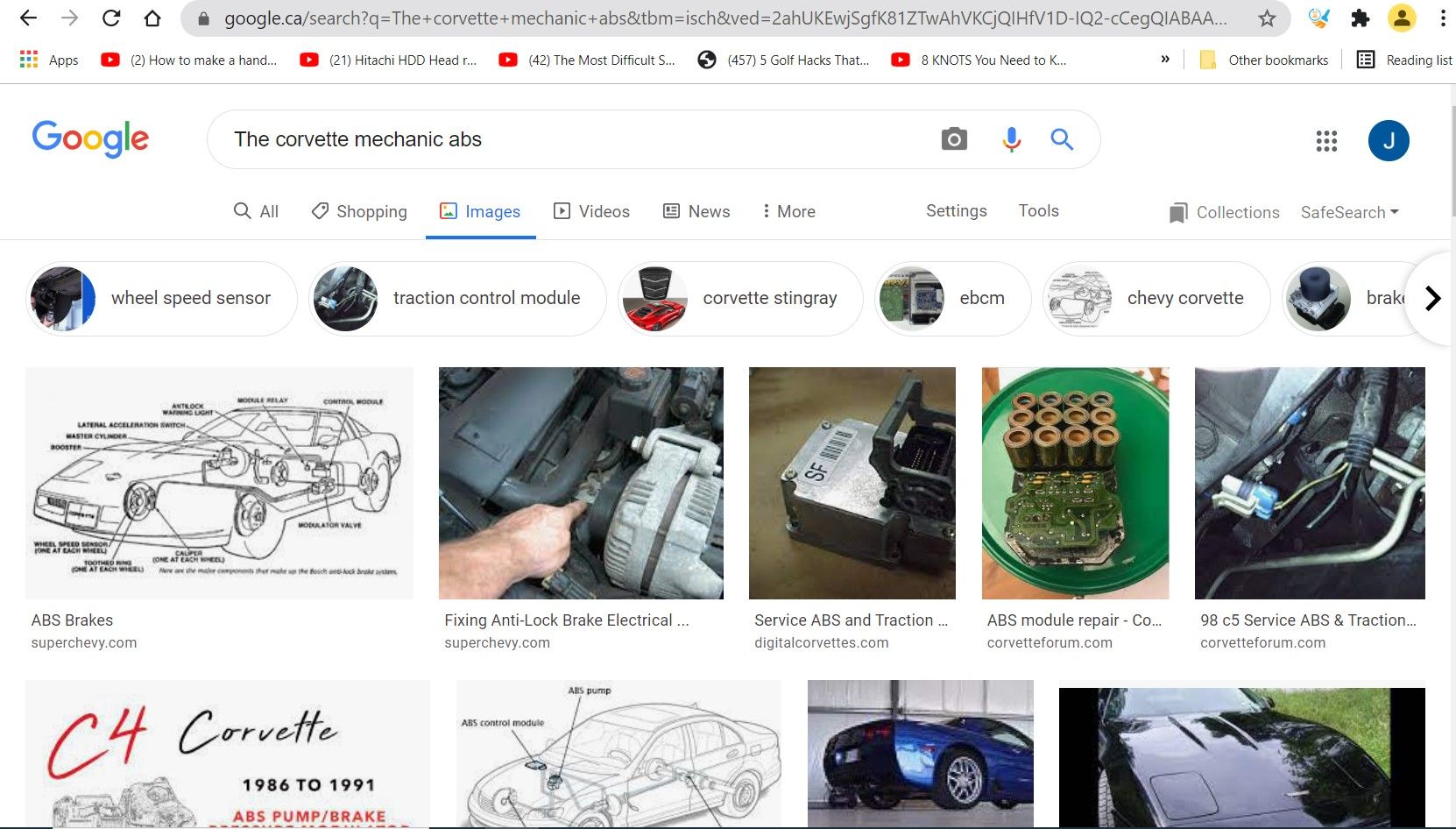This screenshot has width=1456, height=829.
Task: Open the browser home page
Action: click(x=152, y=18)
